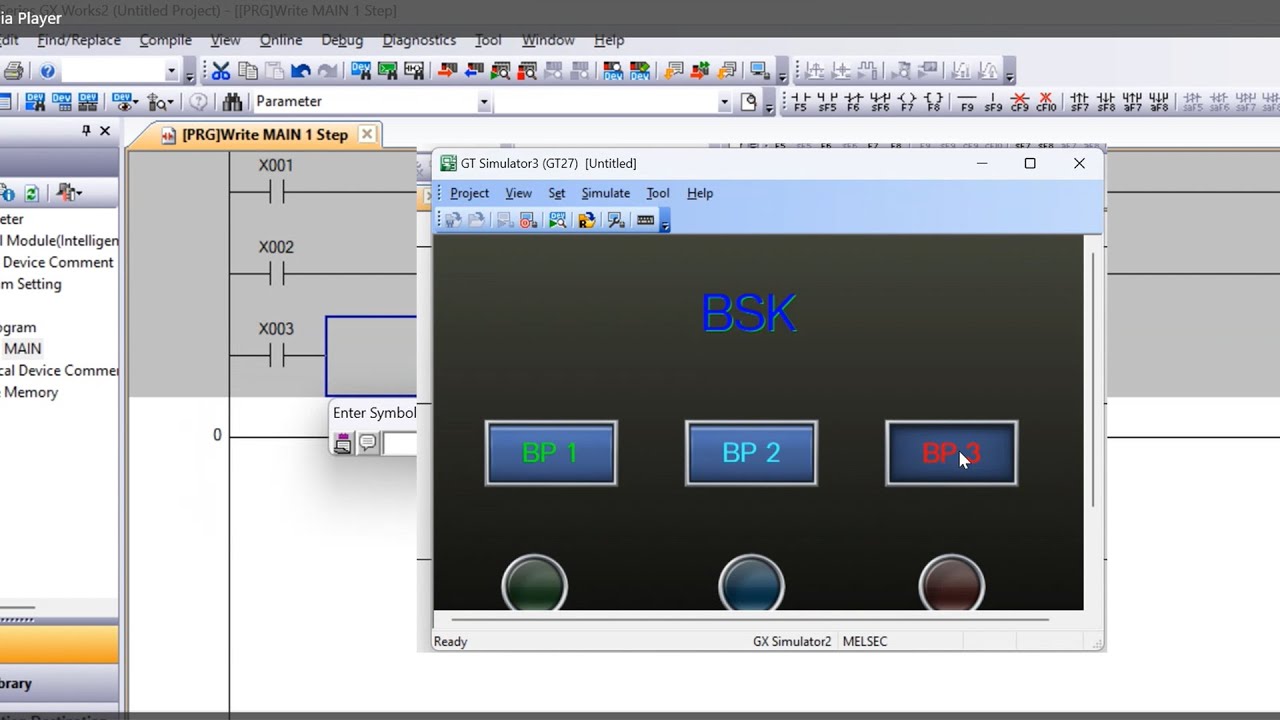Open the Parameter dropdown arrow
1280x720 pixels.
pyautogui.click(x=484, y=101)
